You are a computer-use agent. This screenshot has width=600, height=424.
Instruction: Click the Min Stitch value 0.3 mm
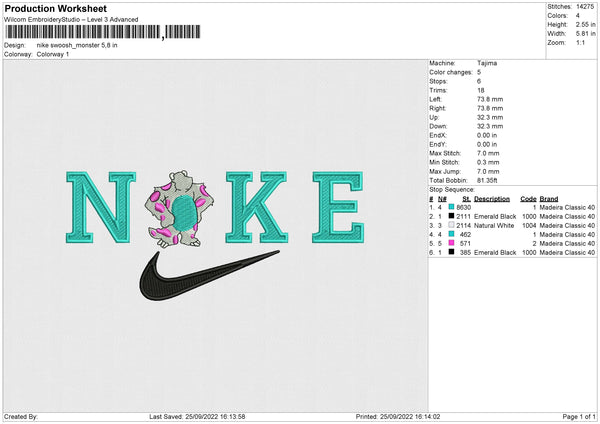tap(488, 162)
